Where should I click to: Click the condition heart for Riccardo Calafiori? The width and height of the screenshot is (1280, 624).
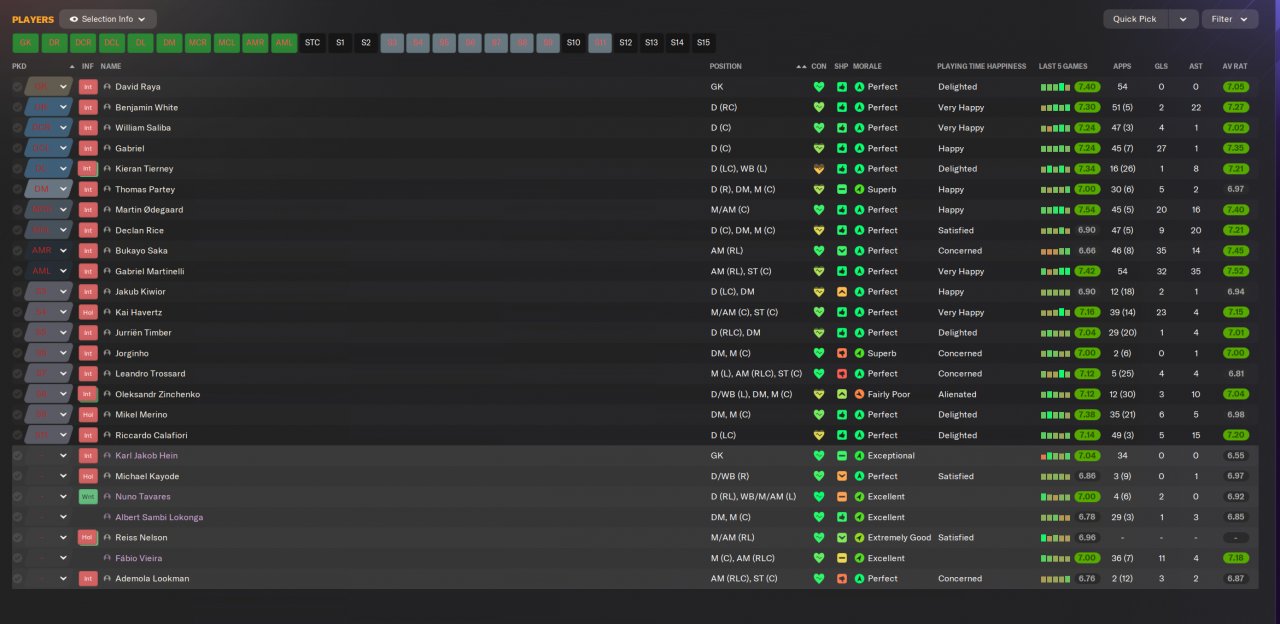click(x=819, y=435)
